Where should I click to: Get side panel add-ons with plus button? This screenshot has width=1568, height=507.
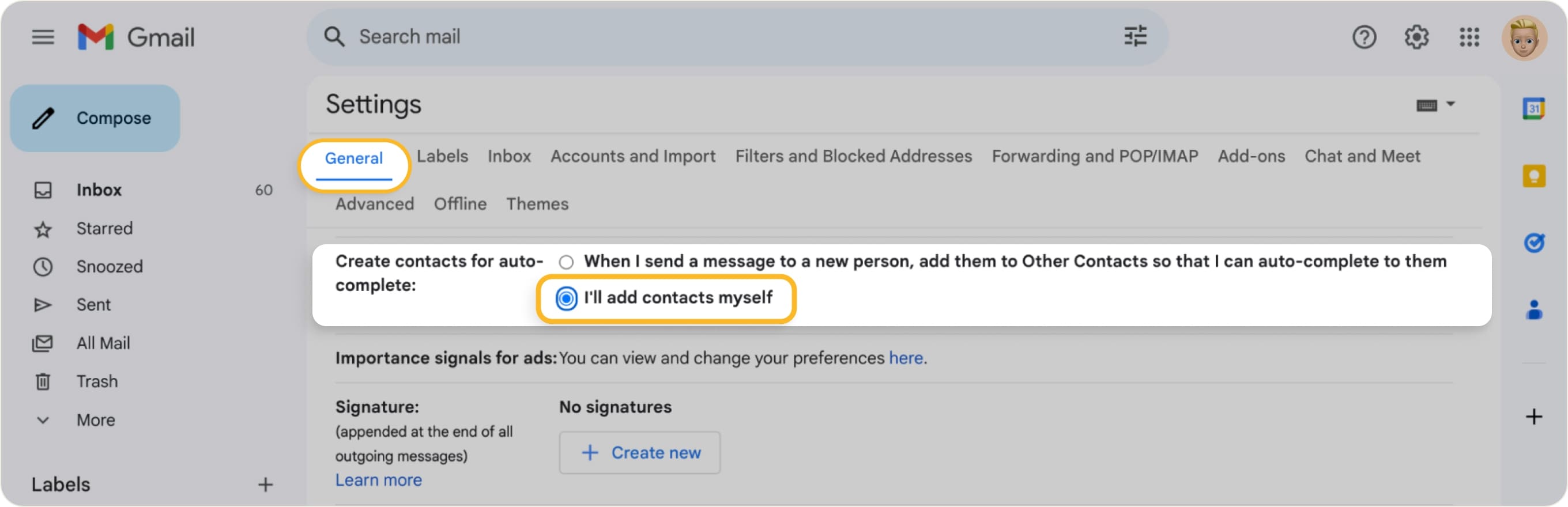(x=1533, y=417)
